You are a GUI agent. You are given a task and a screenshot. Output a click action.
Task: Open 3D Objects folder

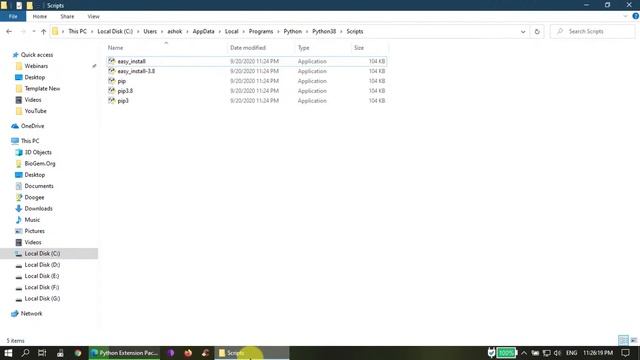click(x=38, y=152)
